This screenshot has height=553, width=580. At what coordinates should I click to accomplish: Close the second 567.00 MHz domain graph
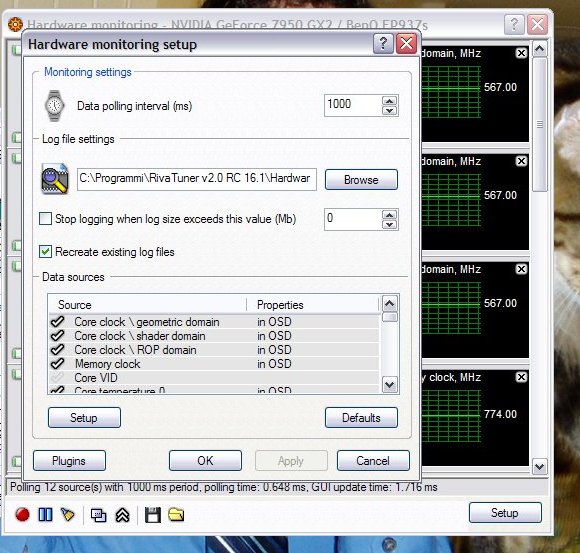521,161
